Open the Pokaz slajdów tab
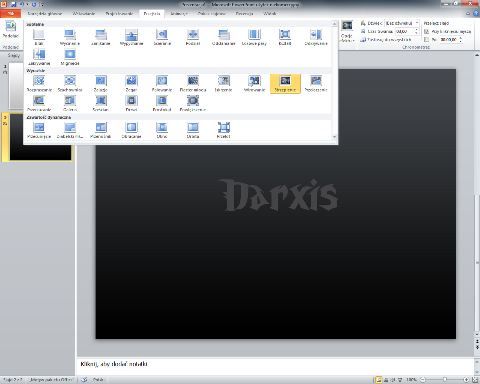The height and width of the screenshot is (384, 480). (212, 14)
